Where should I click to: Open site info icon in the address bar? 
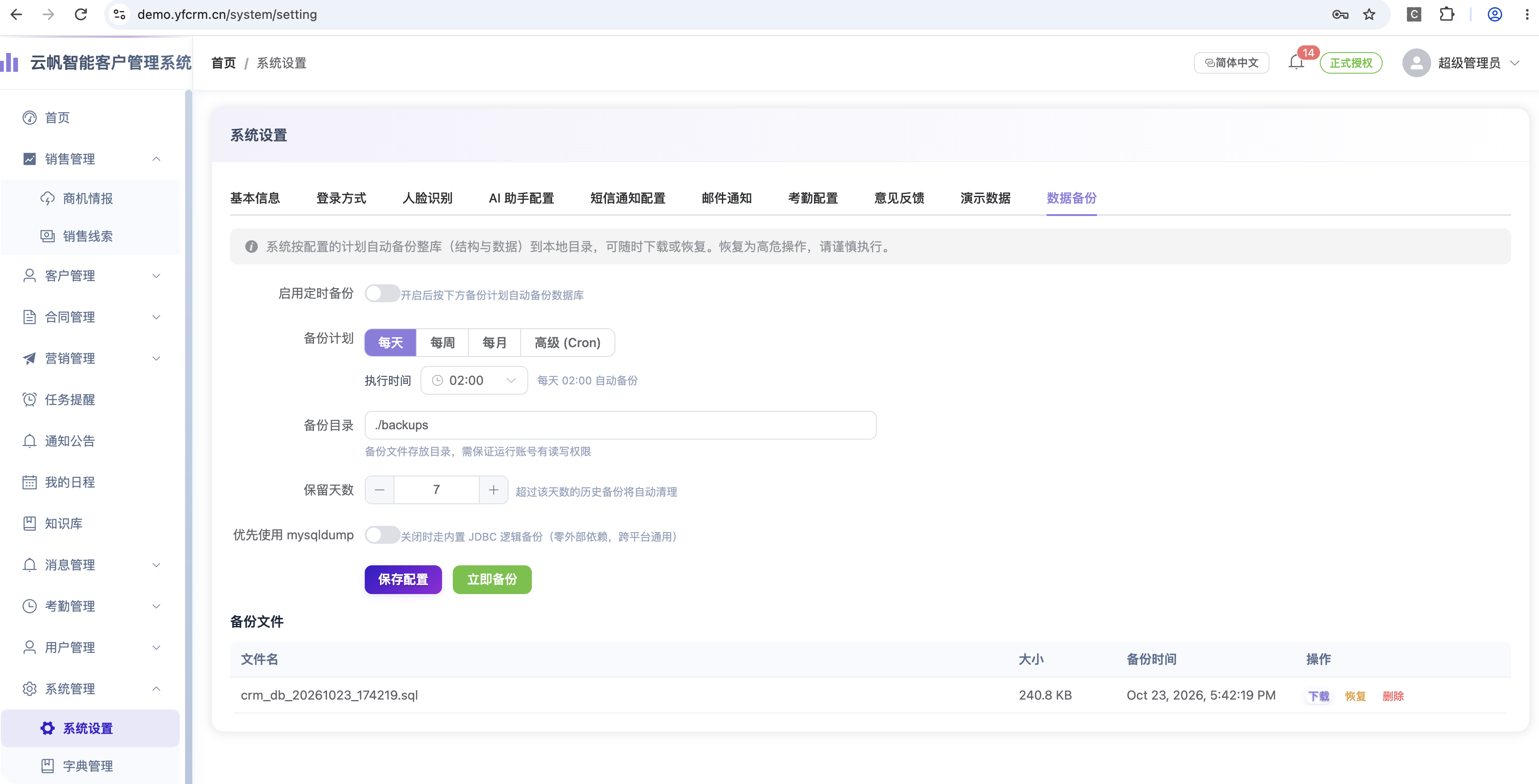click(119, 14)
